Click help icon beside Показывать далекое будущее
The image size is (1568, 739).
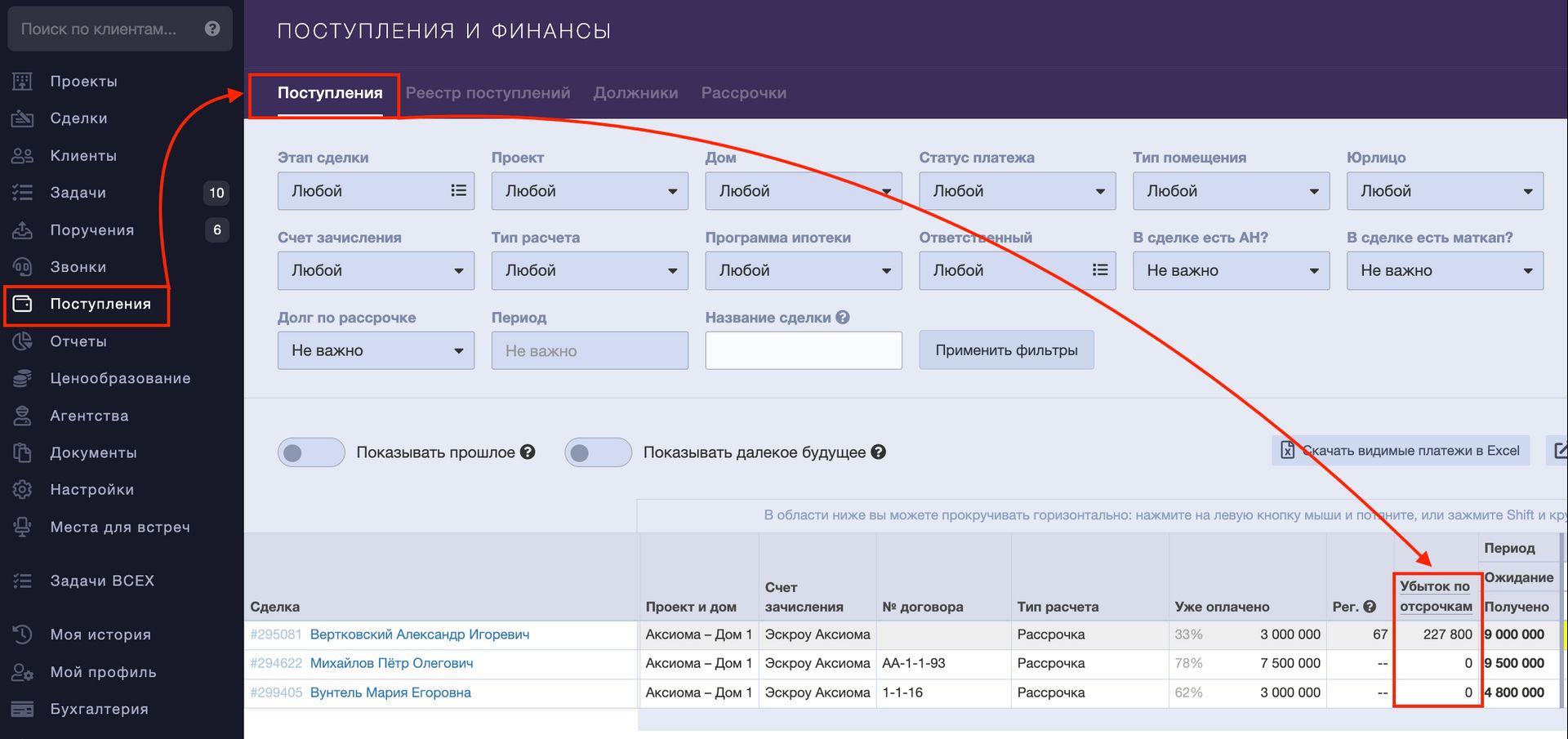879,452
